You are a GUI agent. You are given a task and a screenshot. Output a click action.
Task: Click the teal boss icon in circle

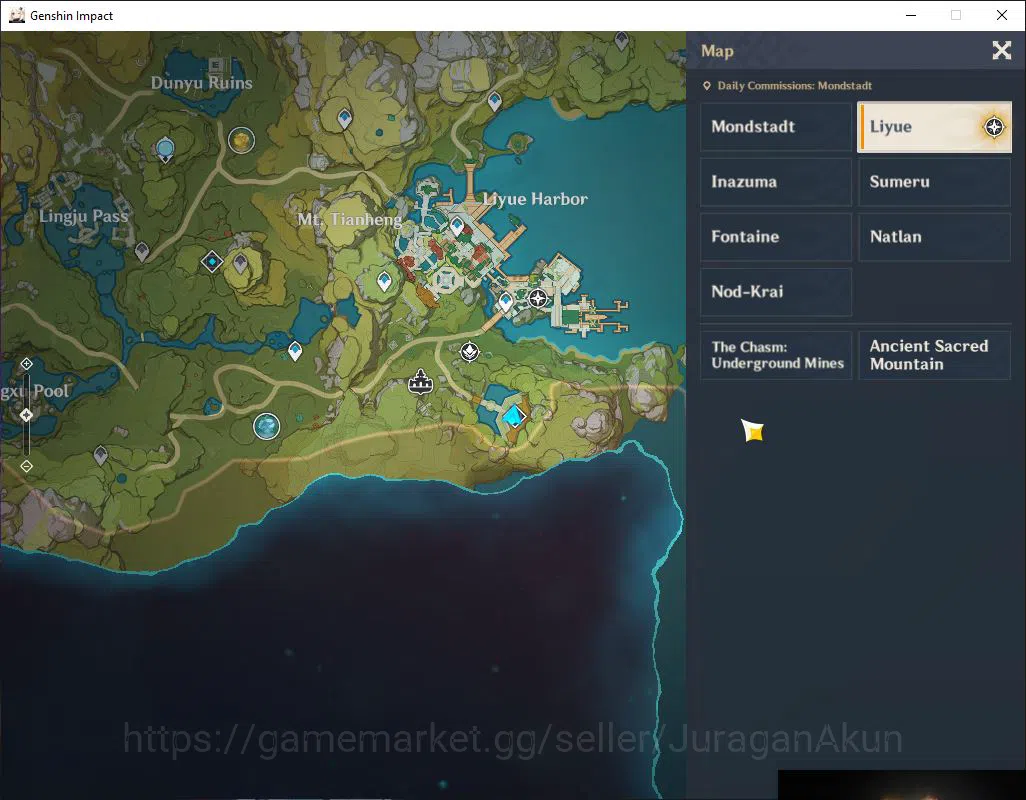(x=266, y=427)
